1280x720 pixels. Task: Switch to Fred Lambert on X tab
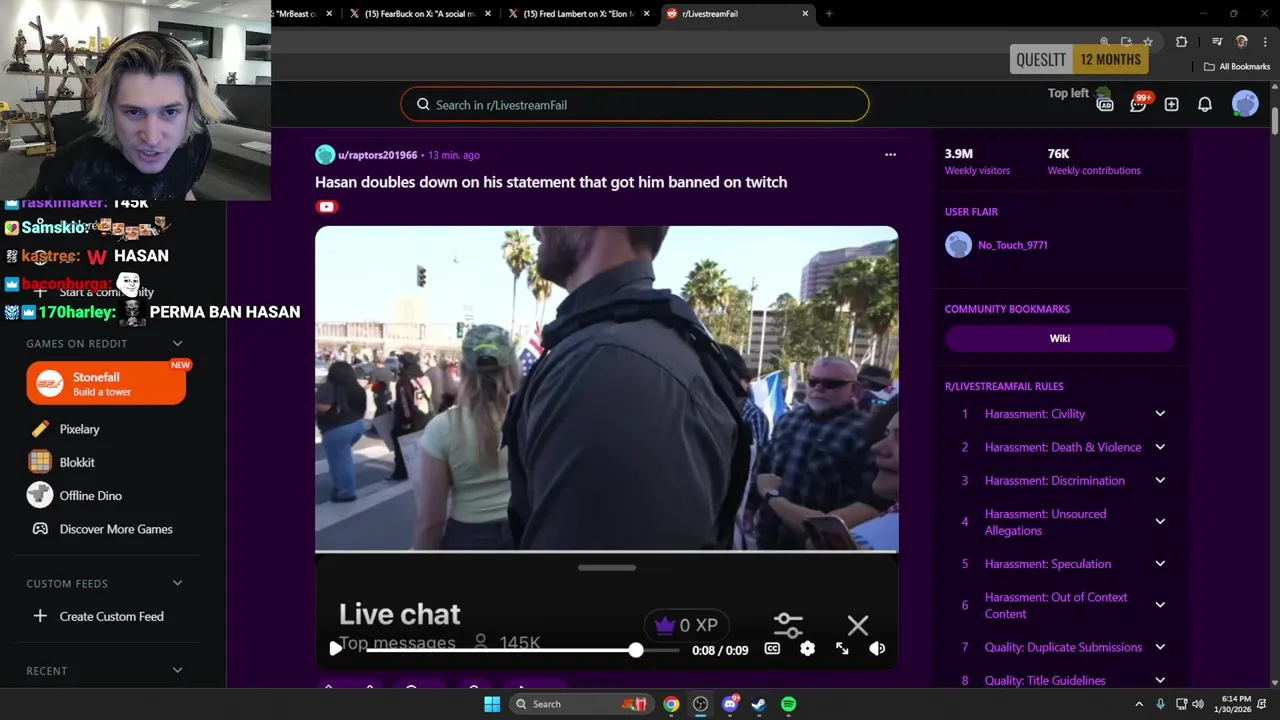point(577,14)
